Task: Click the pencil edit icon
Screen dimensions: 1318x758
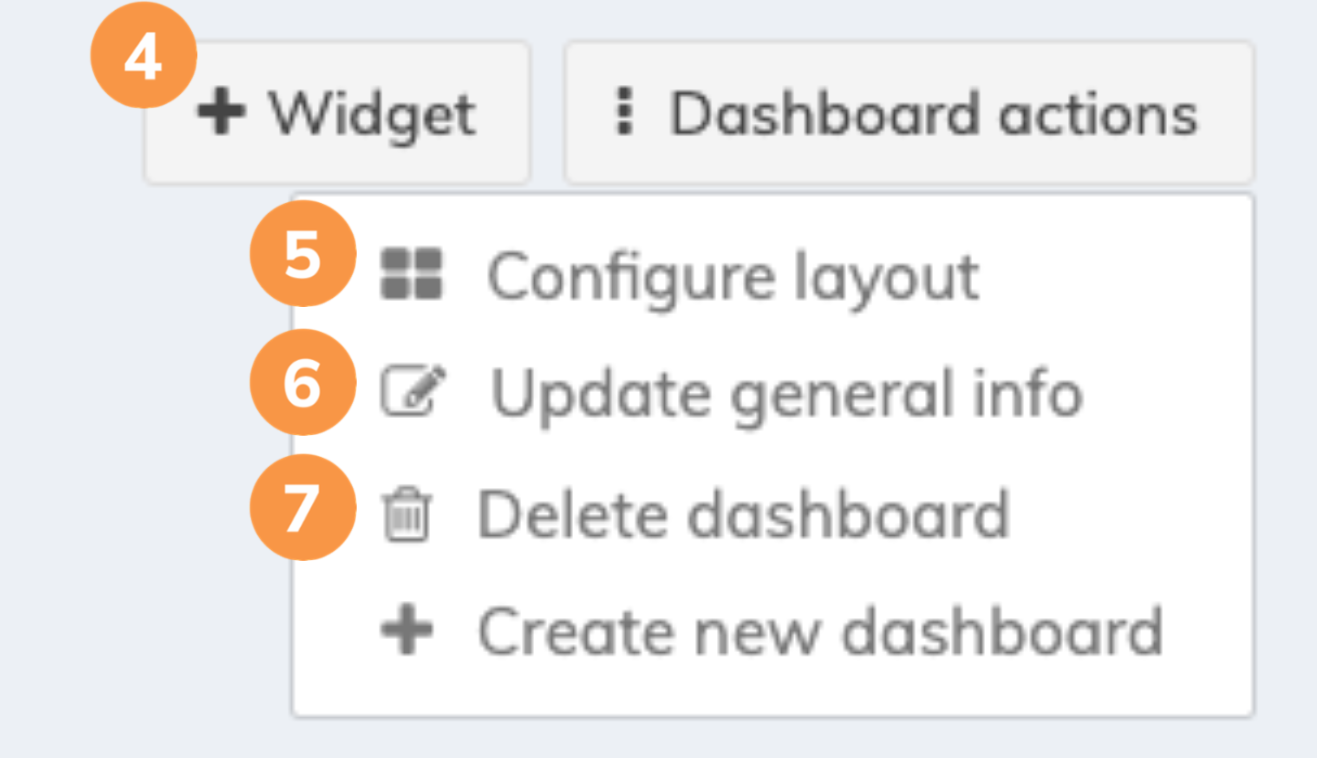Action: click(x=413, y=392)
